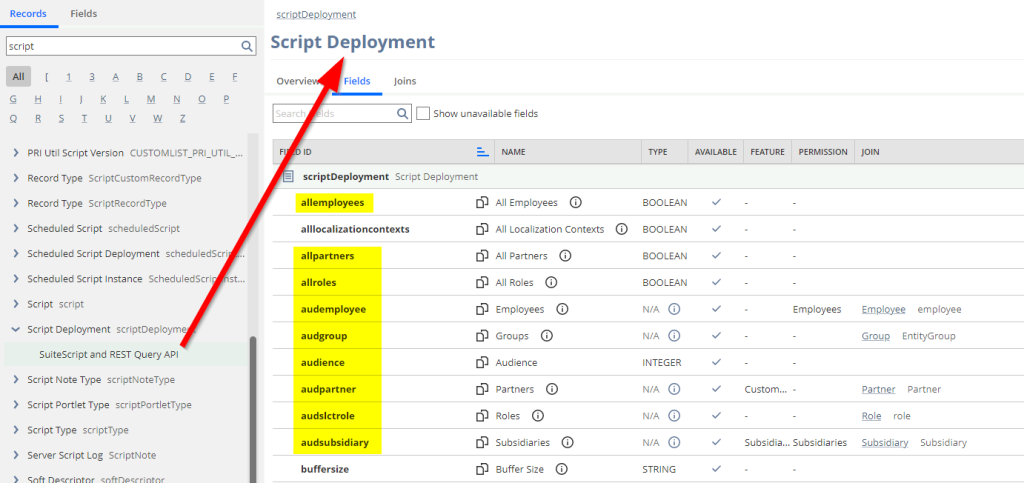Enable Show unavailable fields checkbox

pos(423,114)
